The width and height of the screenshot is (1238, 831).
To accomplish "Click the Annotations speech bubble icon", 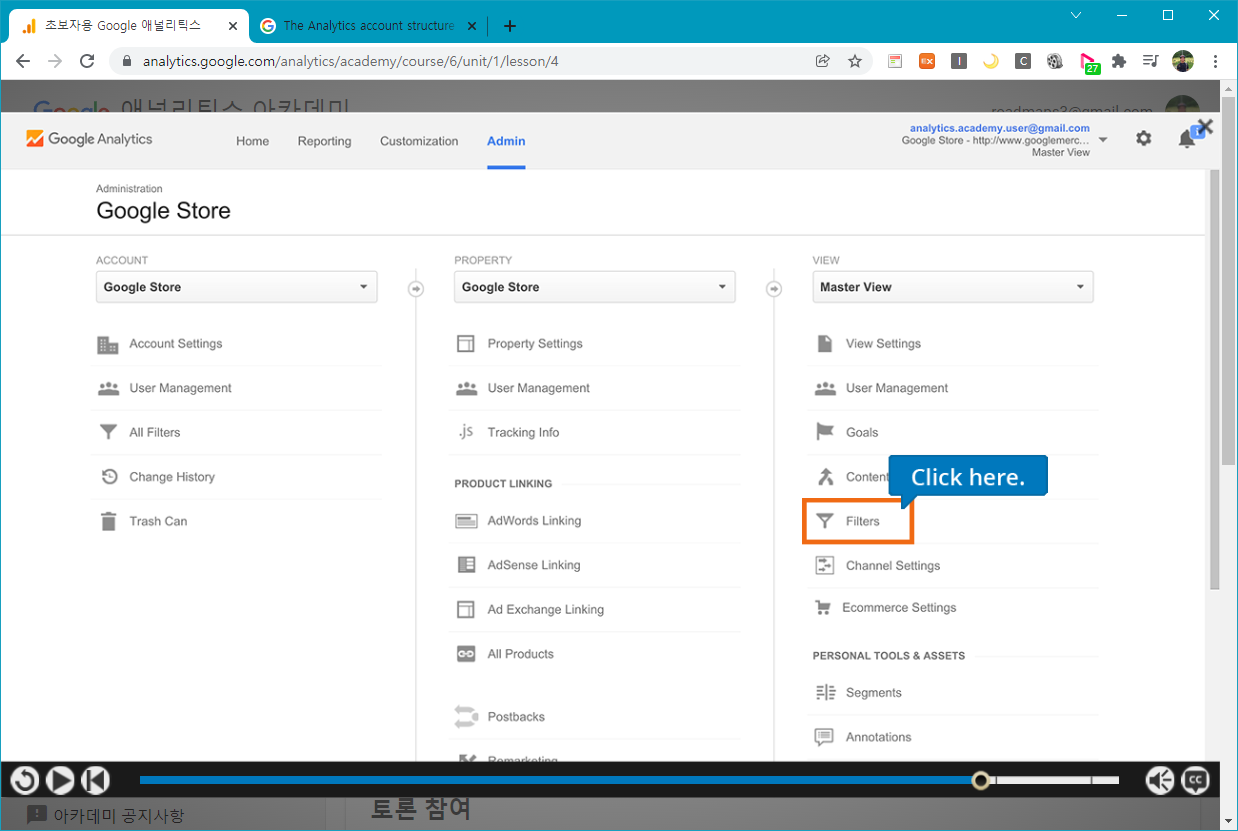I will point(824,737).
